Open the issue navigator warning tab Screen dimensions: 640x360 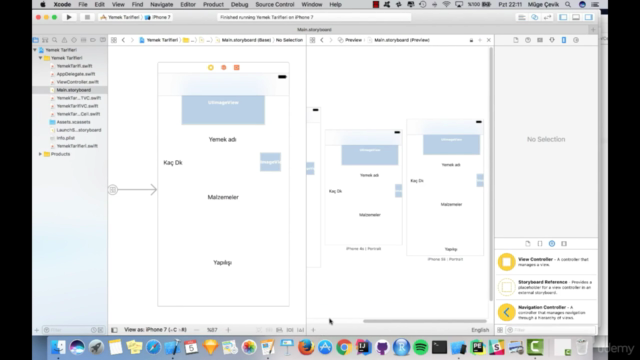click(64, 40)
